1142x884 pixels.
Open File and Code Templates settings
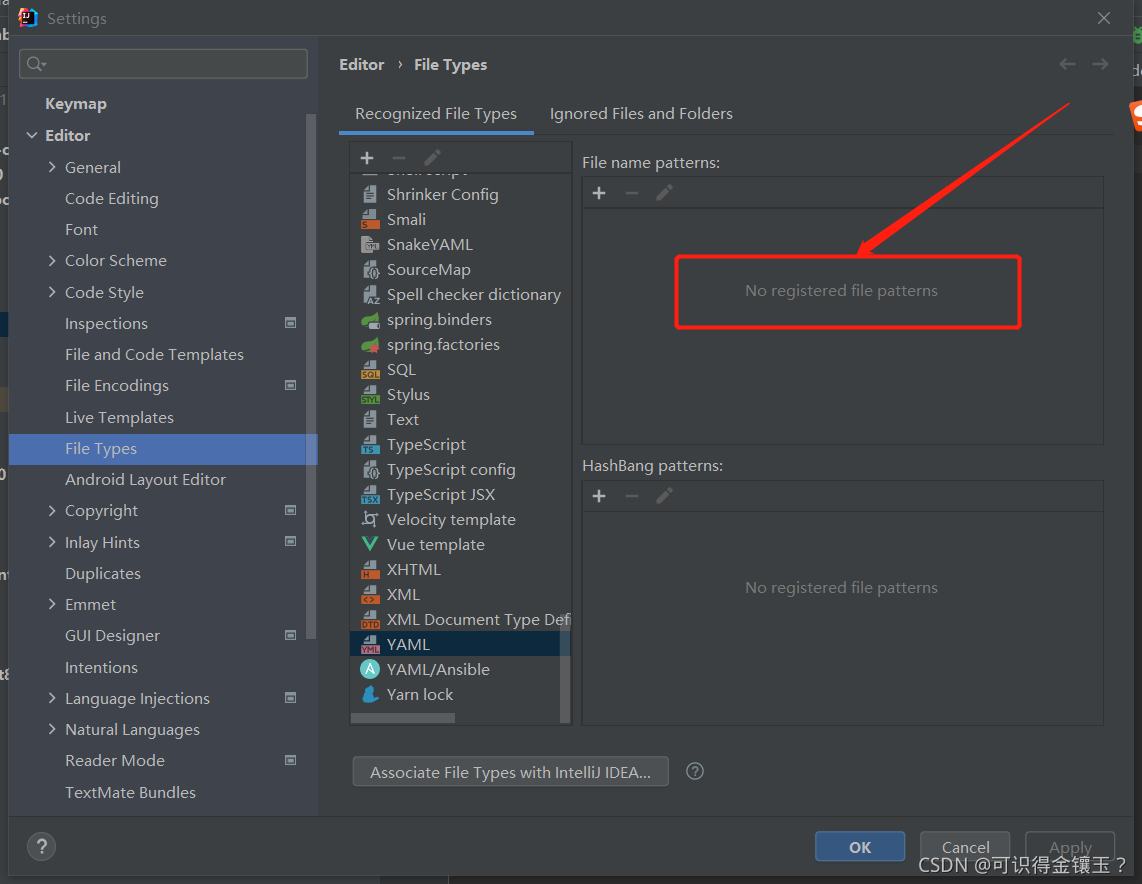coord(154,355)
